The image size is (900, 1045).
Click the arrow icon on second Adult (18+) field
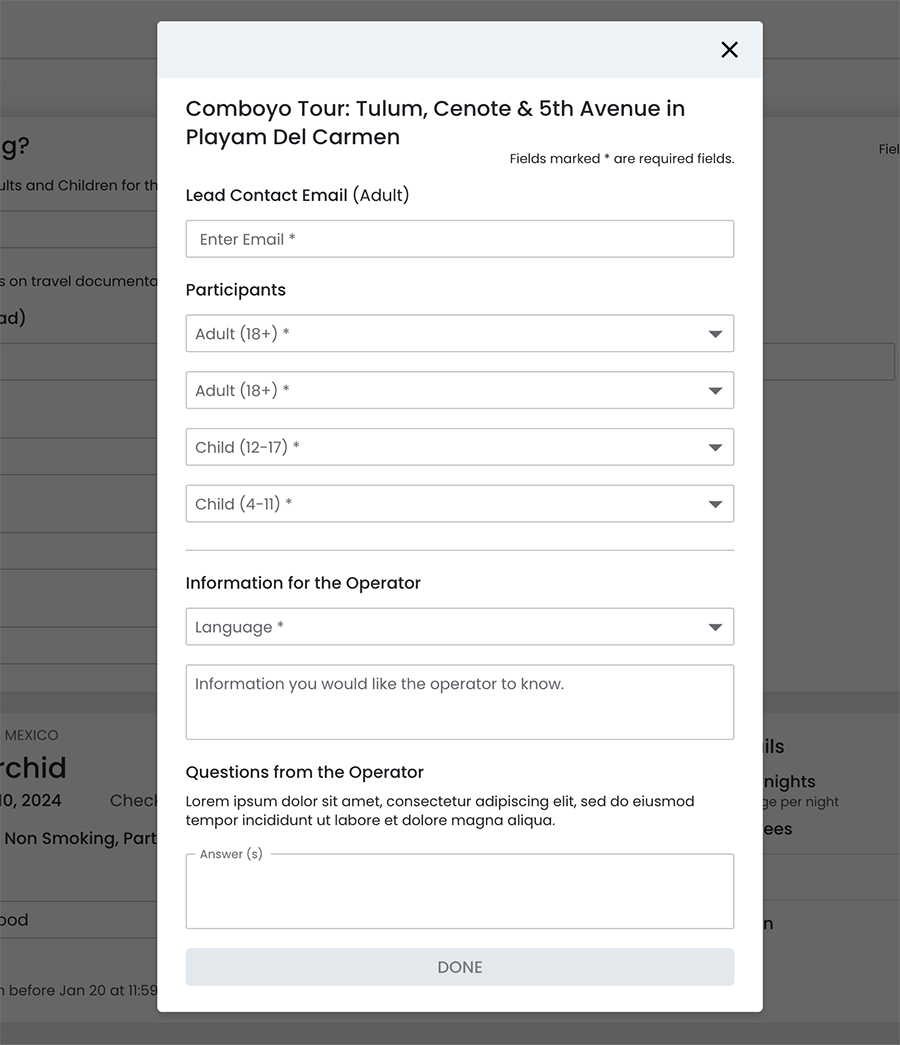[715, 391]
